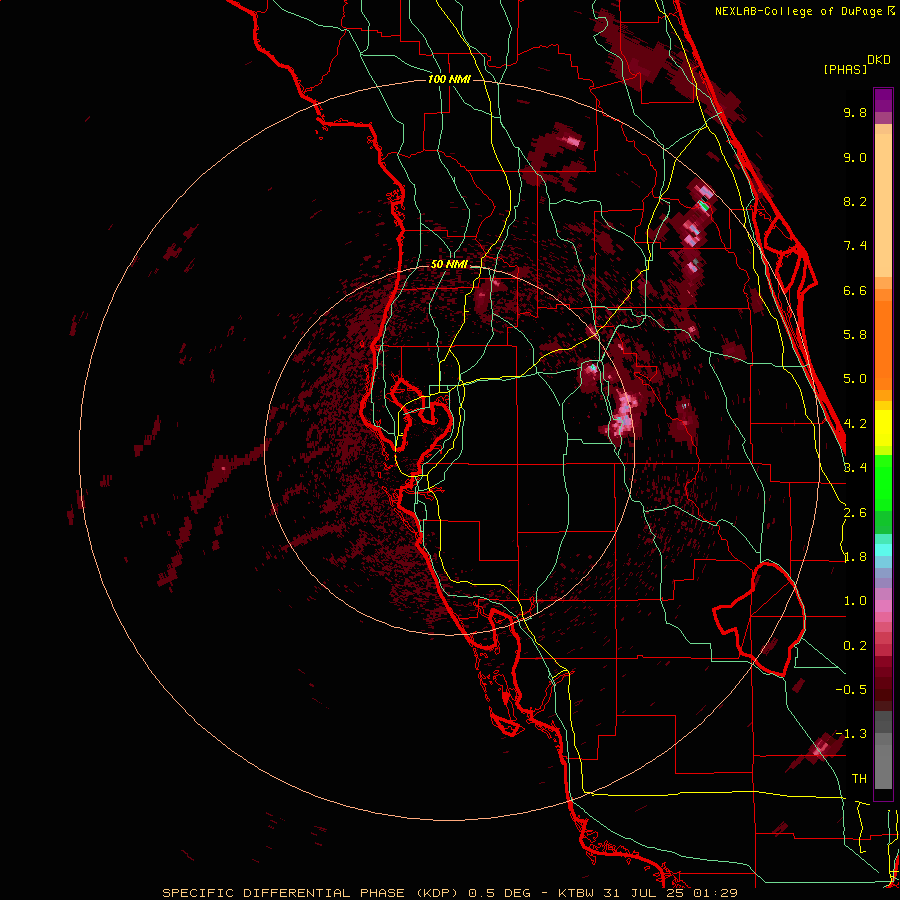Click the 0.5 DEG elevation text
The height and width of the screenshot is (900, 900).
tap(499, 893)
